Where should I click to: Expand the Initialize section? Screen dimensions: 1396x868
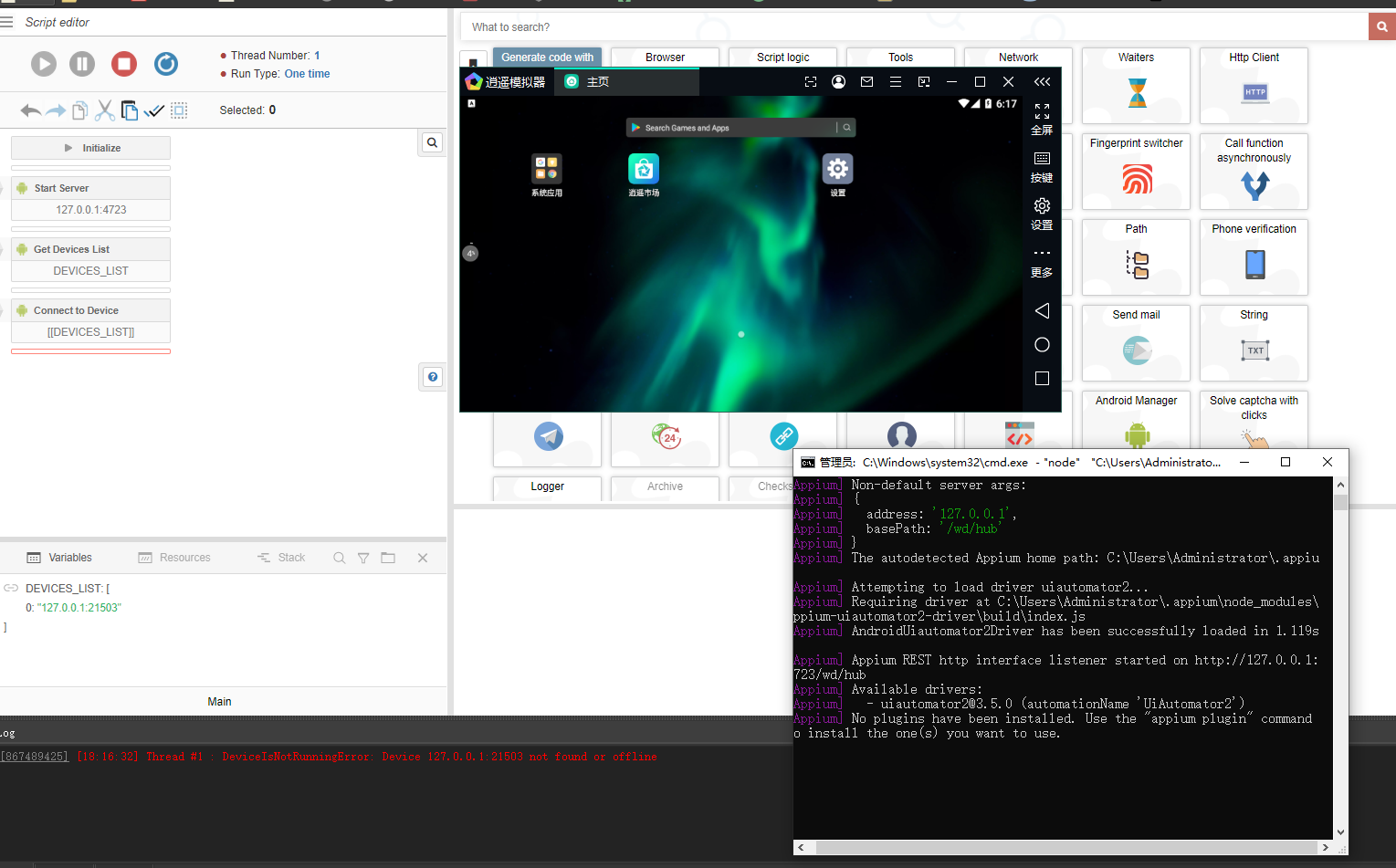[91, 148]
